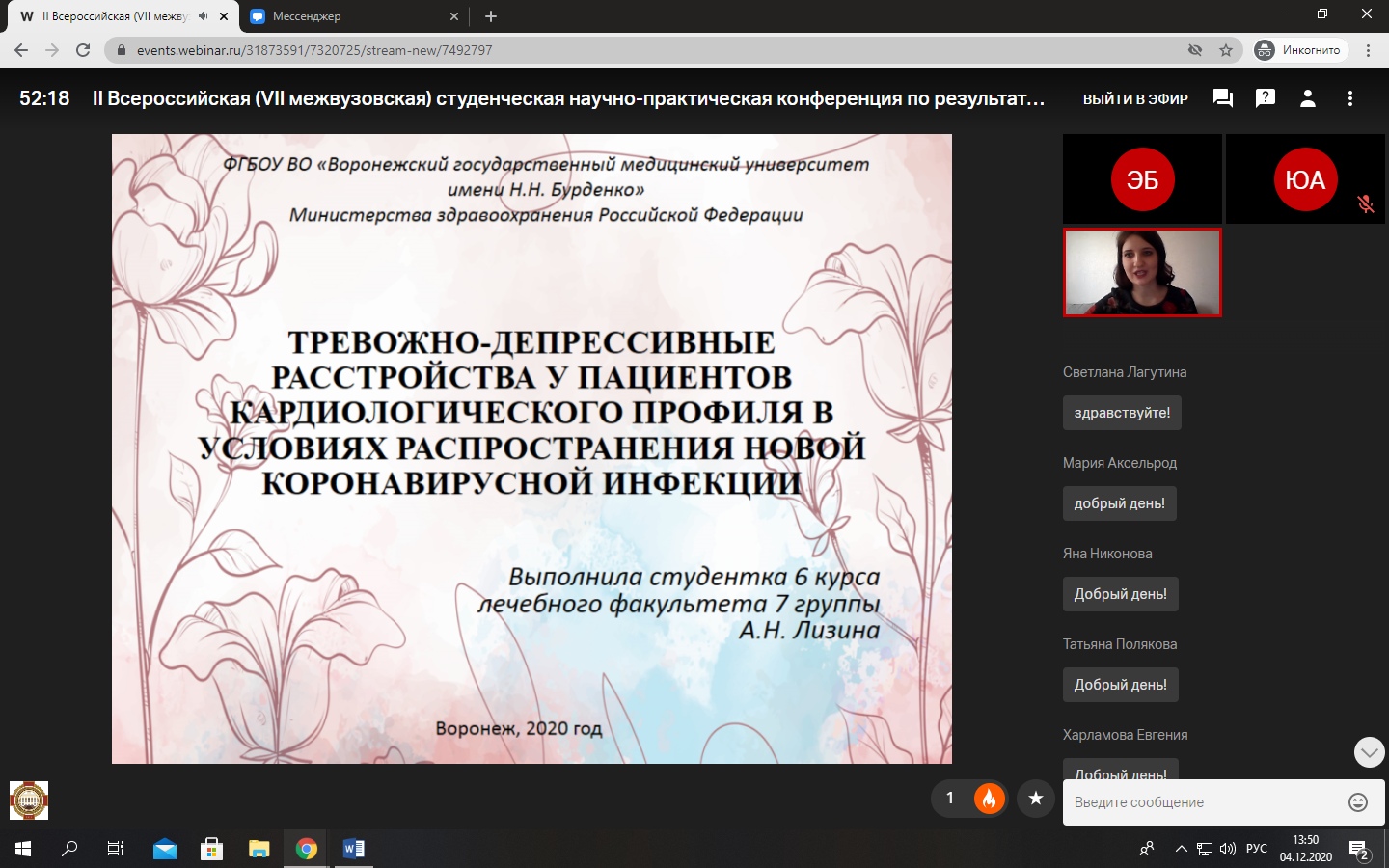Click Татьяна Полякова's Добрый день! message
This screenshot has height=868, width=1389.
(1121, 685)
